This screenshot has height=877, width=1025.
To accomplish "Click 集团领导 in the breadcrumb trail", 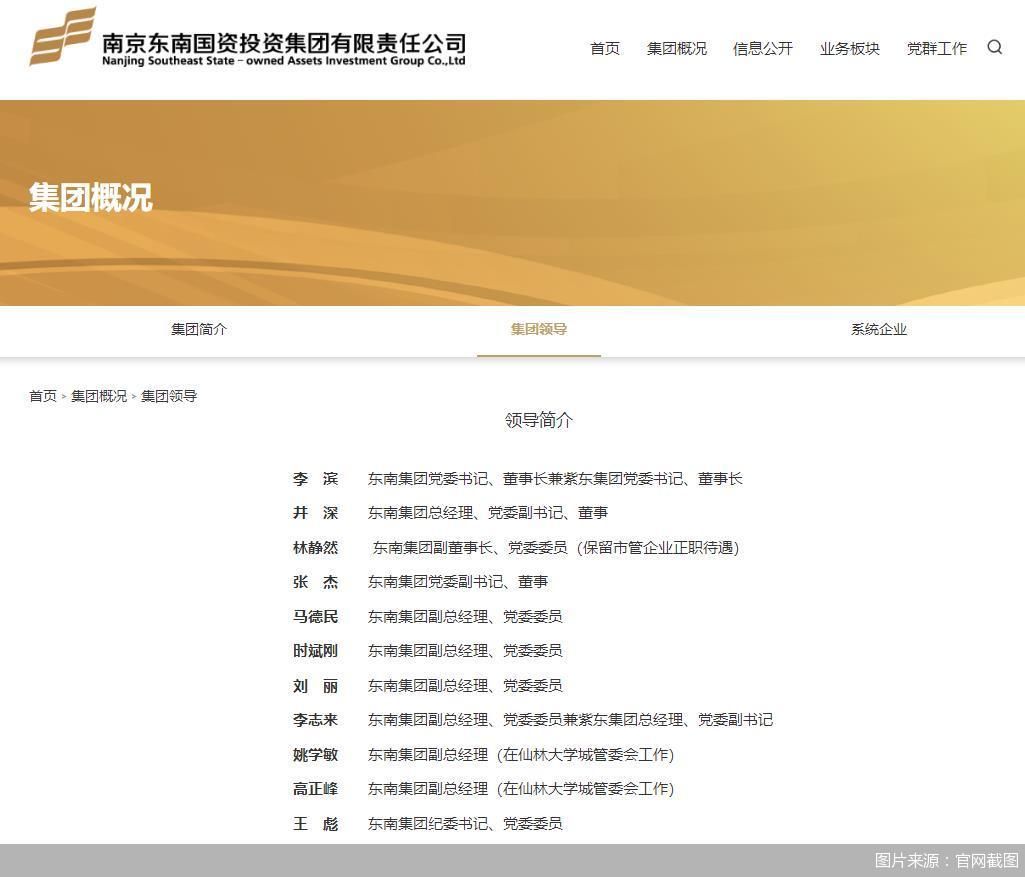I will 168,396.
